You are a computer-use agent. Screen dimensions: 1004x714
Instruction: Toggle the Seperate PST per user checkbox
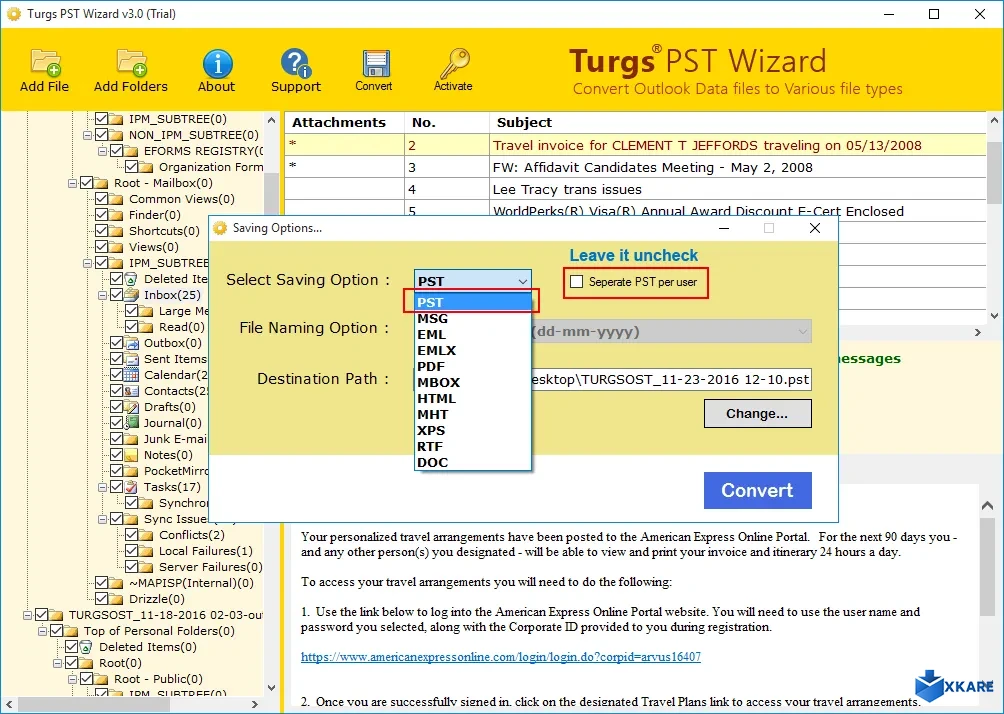tap(577, 282)
